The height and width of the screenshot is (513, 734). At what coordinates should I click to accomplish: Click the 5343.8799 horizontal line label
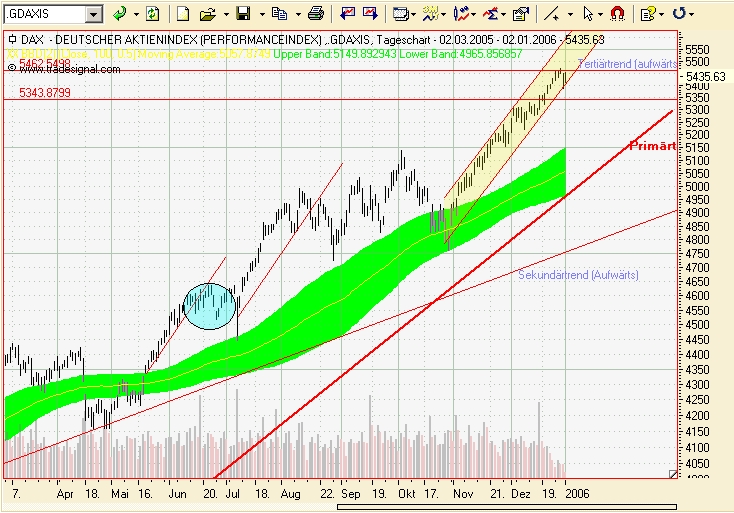(45, 93)
